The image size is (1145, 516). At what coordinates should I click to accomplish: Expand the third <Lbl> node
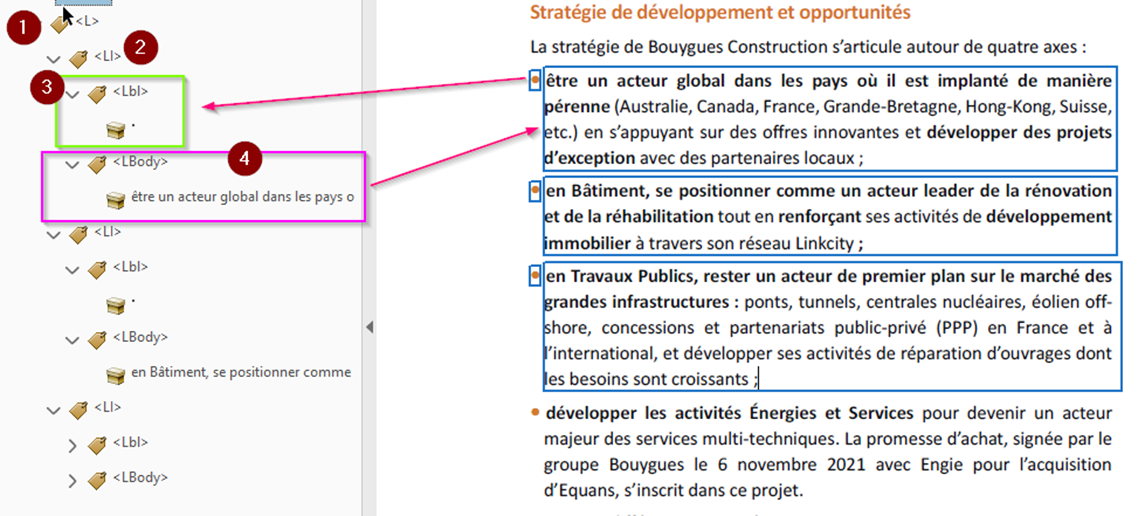(x=72, y=445)
